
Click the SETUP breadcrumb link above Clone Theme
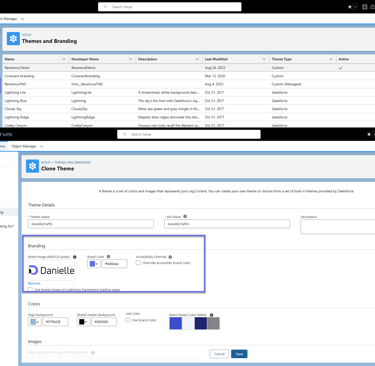[x=45, y=162]
